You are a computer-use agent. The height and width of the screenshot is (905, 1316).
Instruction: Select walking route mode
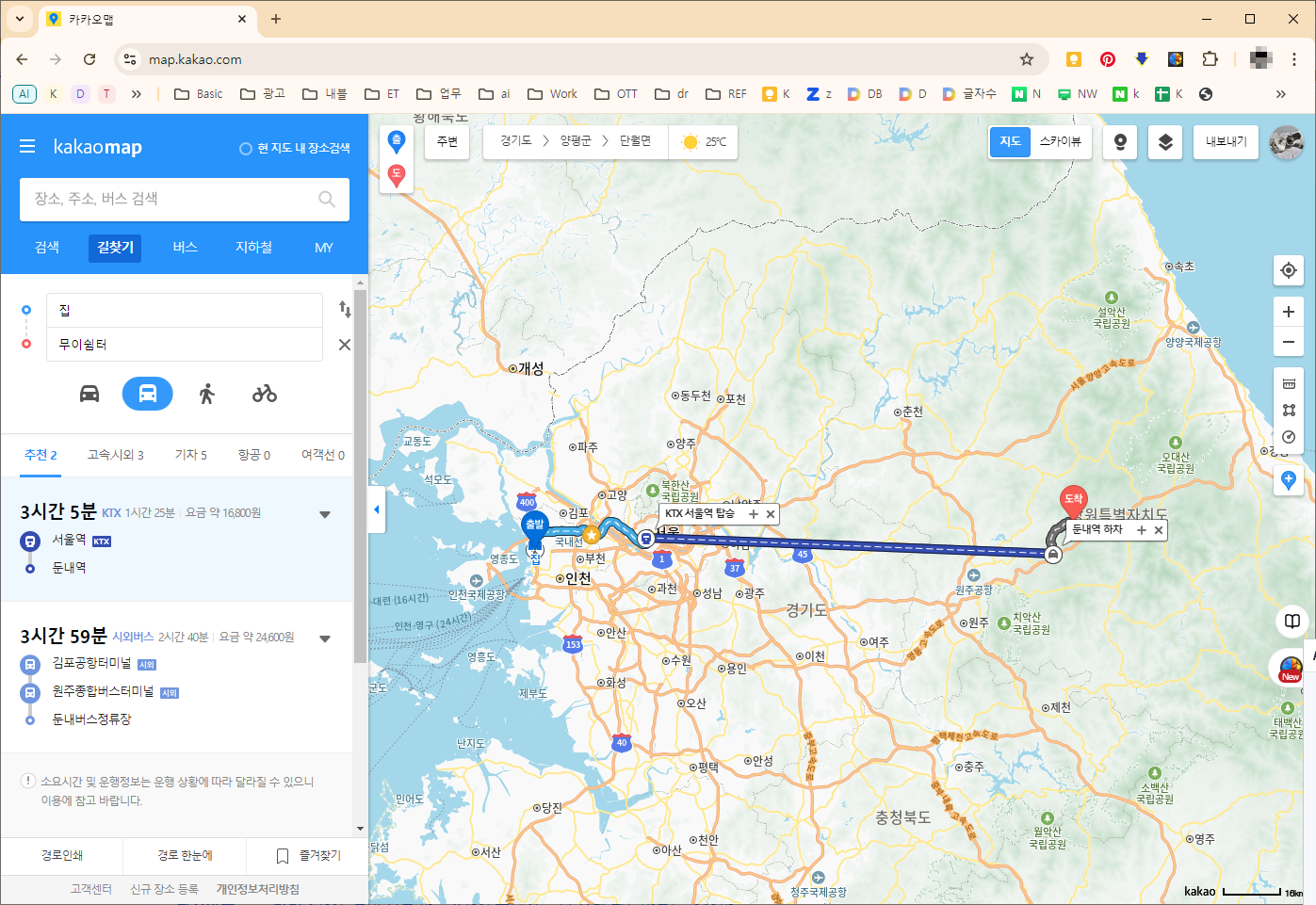207,394
